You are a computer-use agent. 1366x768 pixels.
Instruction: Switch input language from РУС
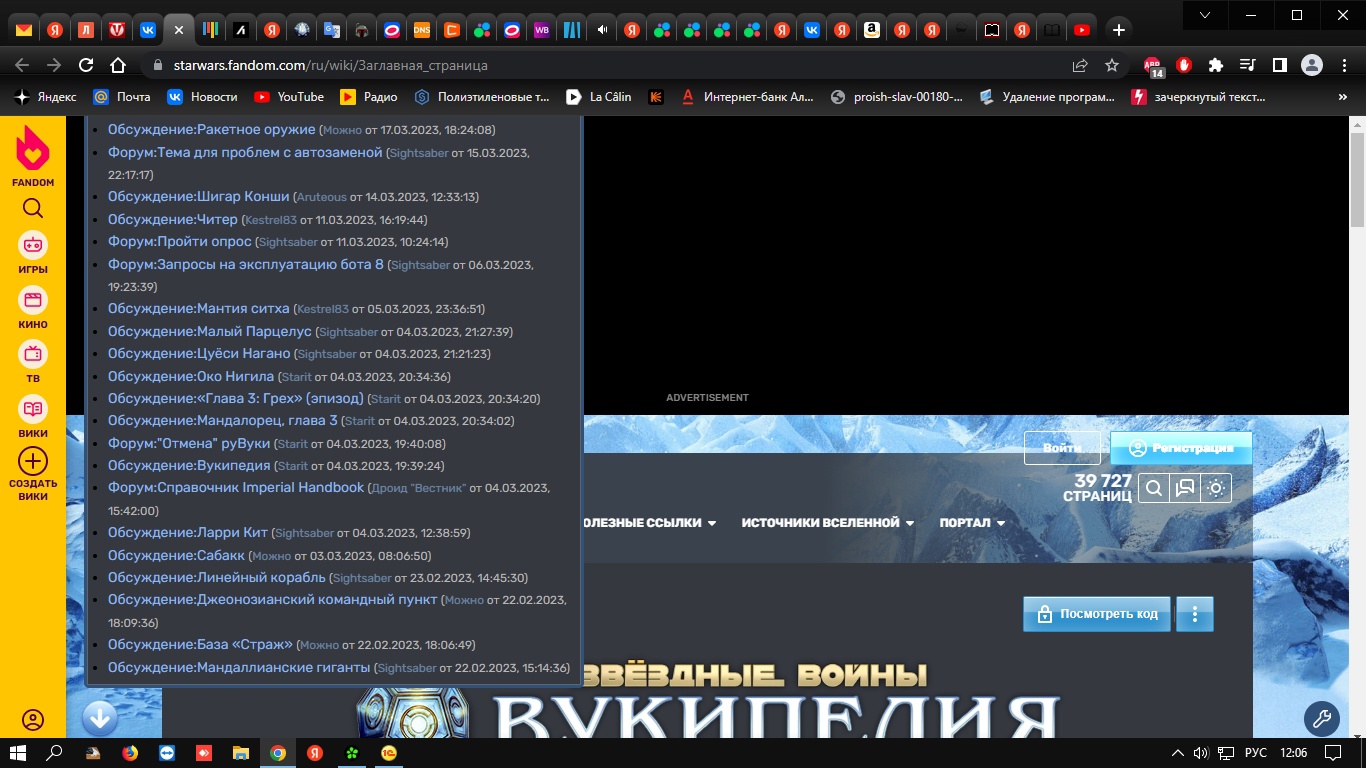[1255, 753]
